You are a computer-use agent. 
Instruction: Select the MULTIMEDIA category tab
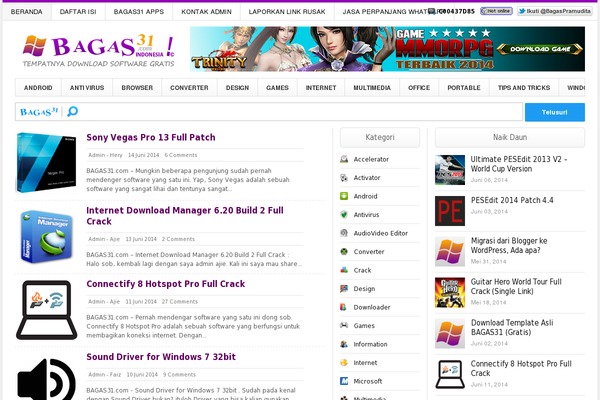[372, 88]
